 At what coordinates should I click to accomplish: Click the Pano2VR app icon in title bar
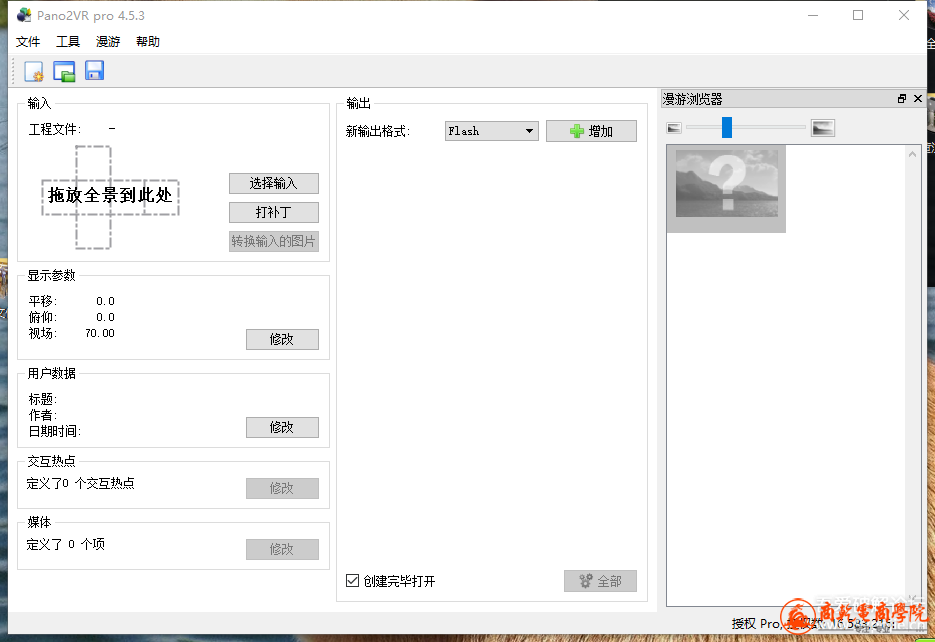(x=24, y=15)
